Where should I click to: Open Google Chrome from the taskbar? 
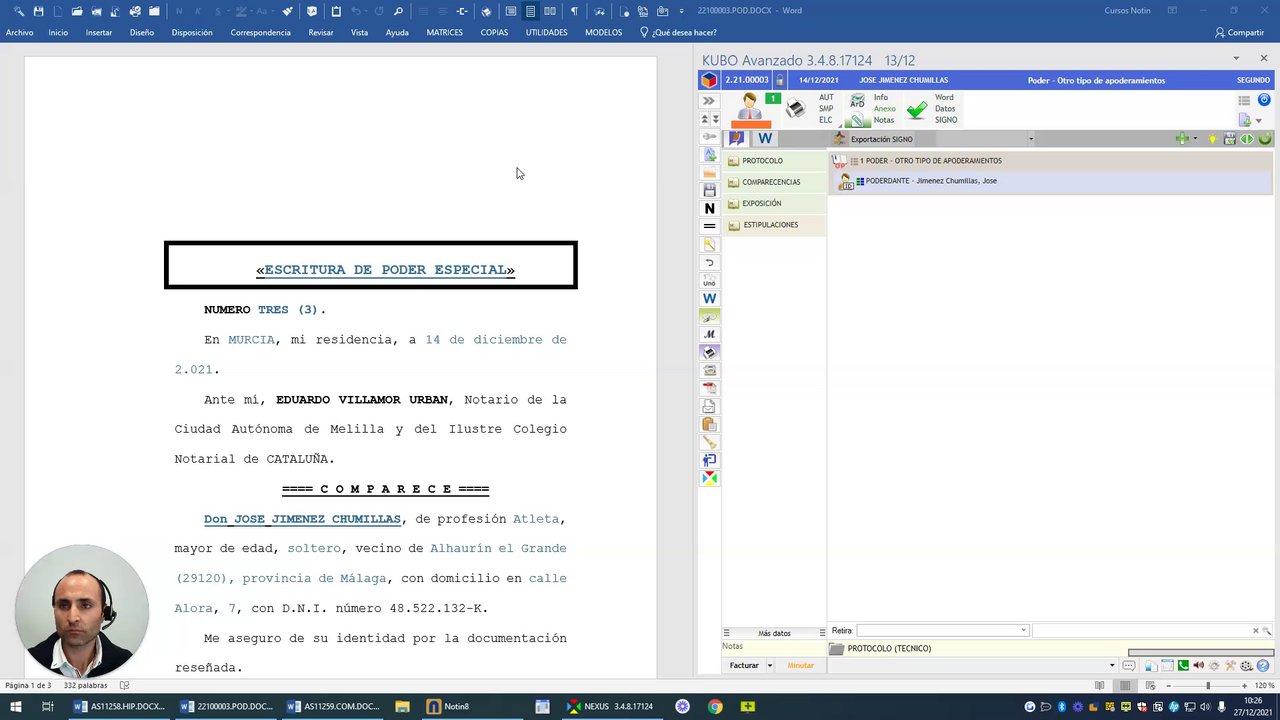pyautogui.click(x=715, y=706)
